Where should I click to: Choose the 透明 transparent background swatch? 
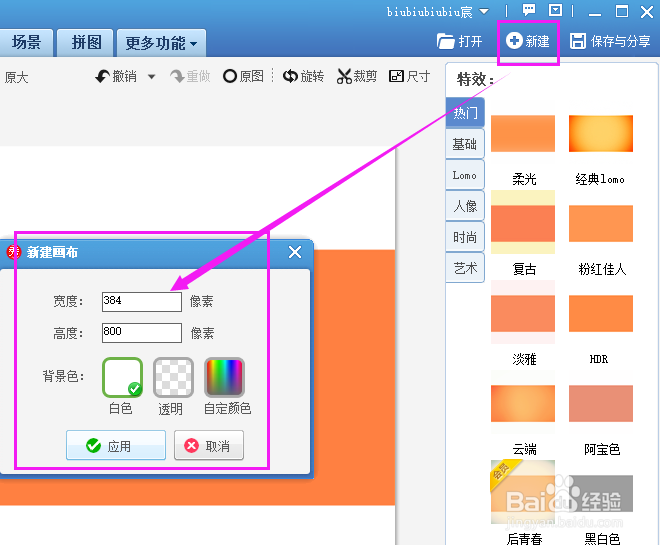(173, 378)
